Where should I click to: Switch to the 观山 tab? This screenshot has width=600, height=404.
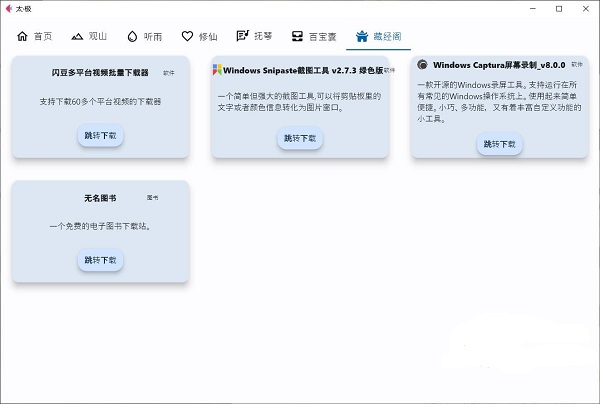click(89, 36)
